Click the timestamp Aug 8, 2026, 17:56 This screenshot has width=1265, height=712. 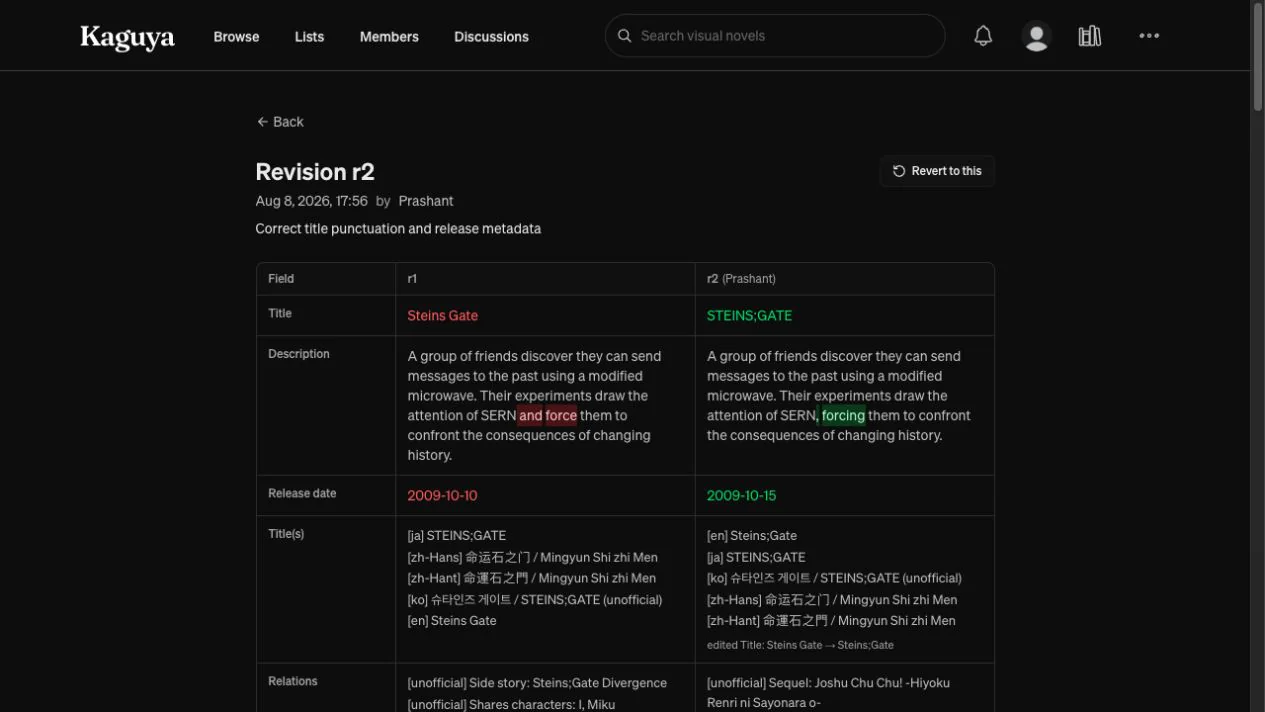[x=311, y=201]
